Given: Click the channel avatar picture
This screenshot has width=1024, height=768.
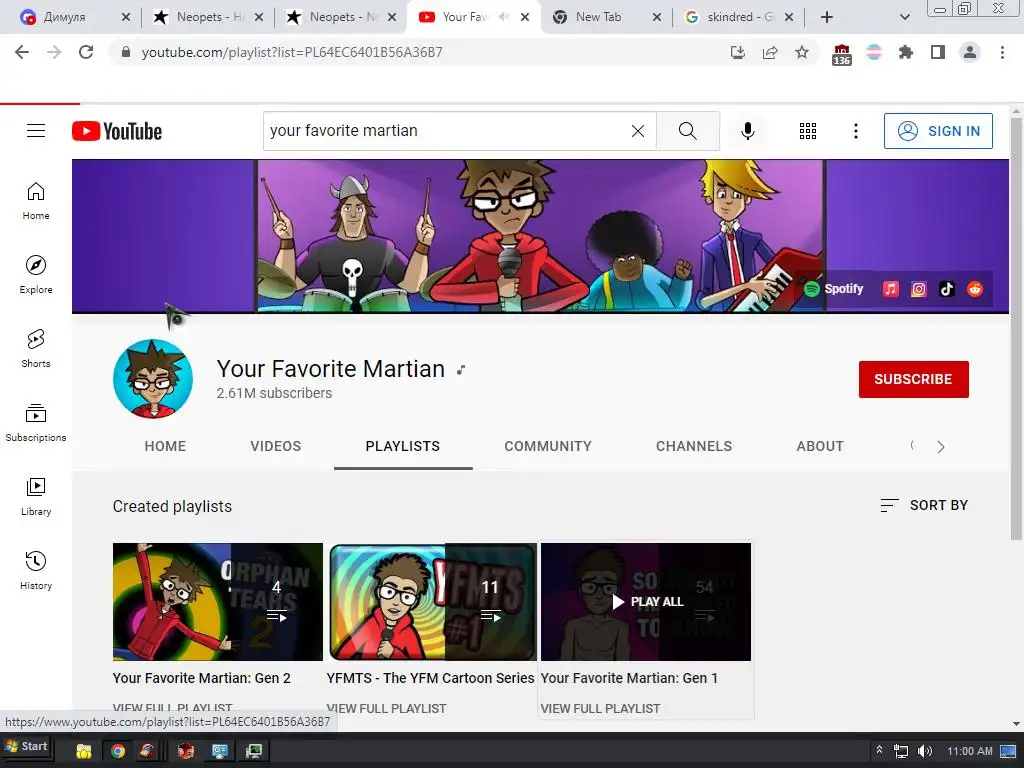Looking at the screenshot, I should pyautogui.click(x=153, y=379).
